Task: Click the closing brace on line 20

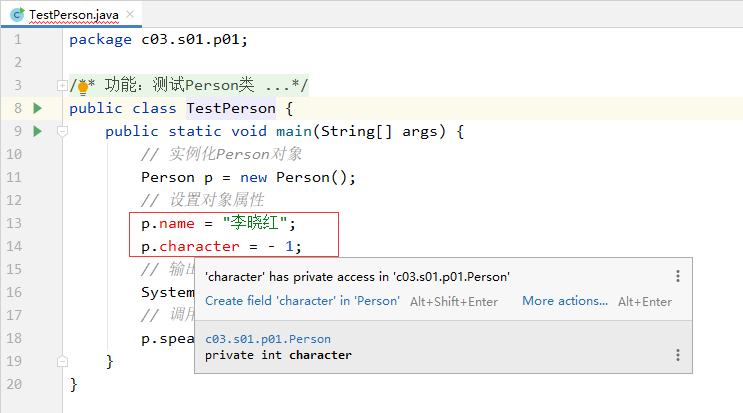Action: [x=73, y=384]
